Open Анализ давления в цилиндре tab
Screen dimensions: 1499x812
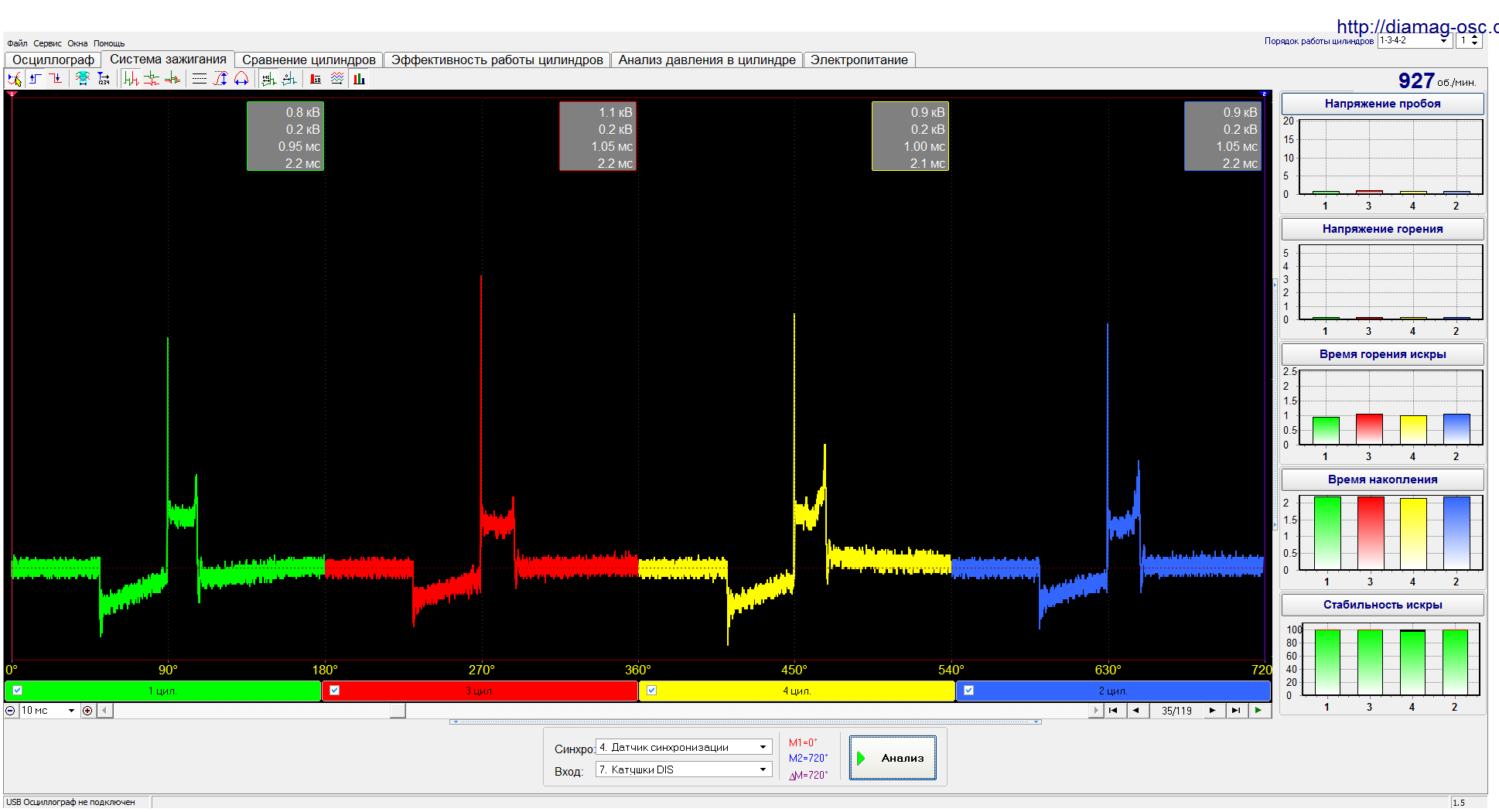tap(707, 60)
